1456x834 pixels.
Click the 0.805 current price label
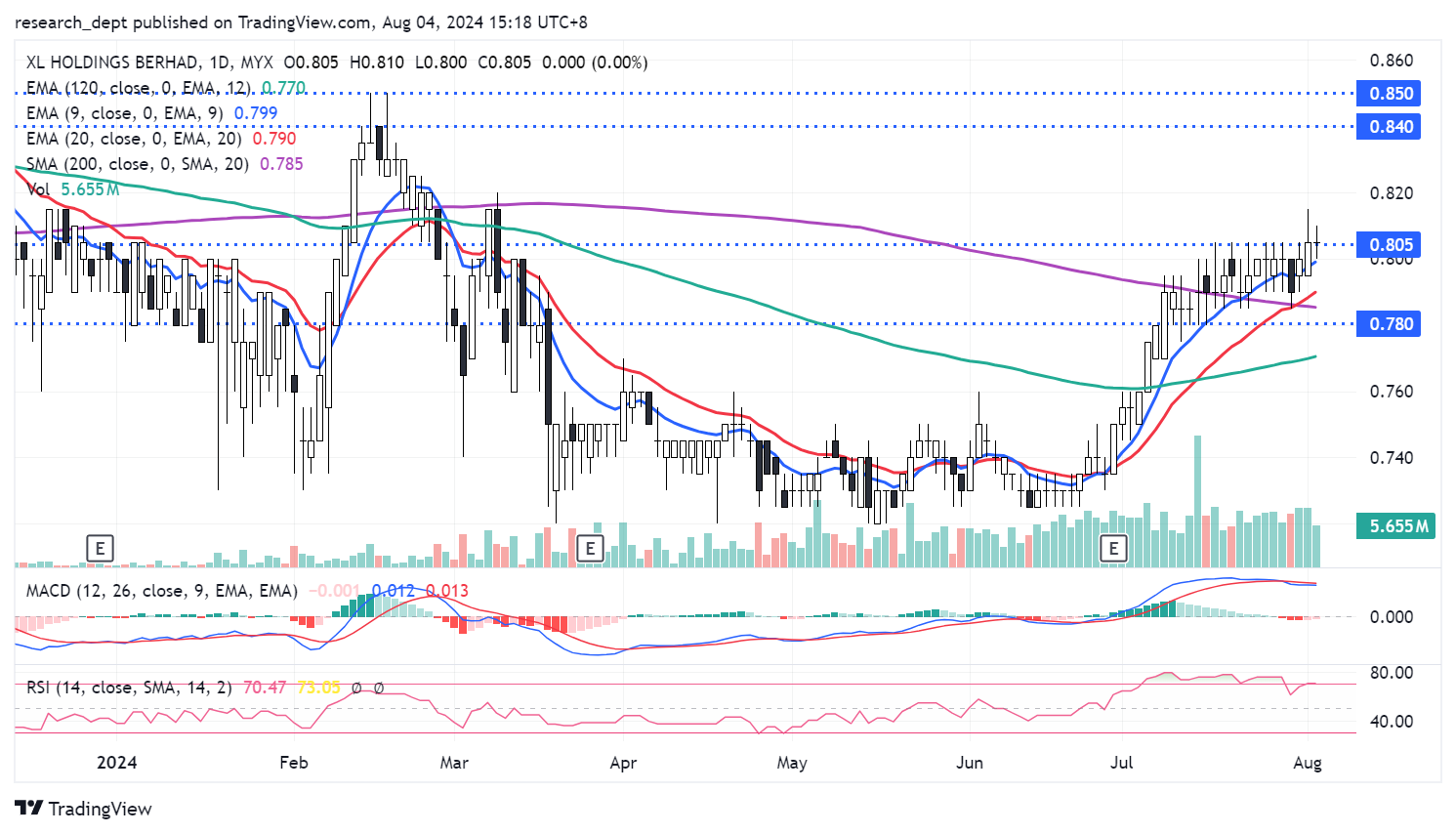pos(1390,245)
